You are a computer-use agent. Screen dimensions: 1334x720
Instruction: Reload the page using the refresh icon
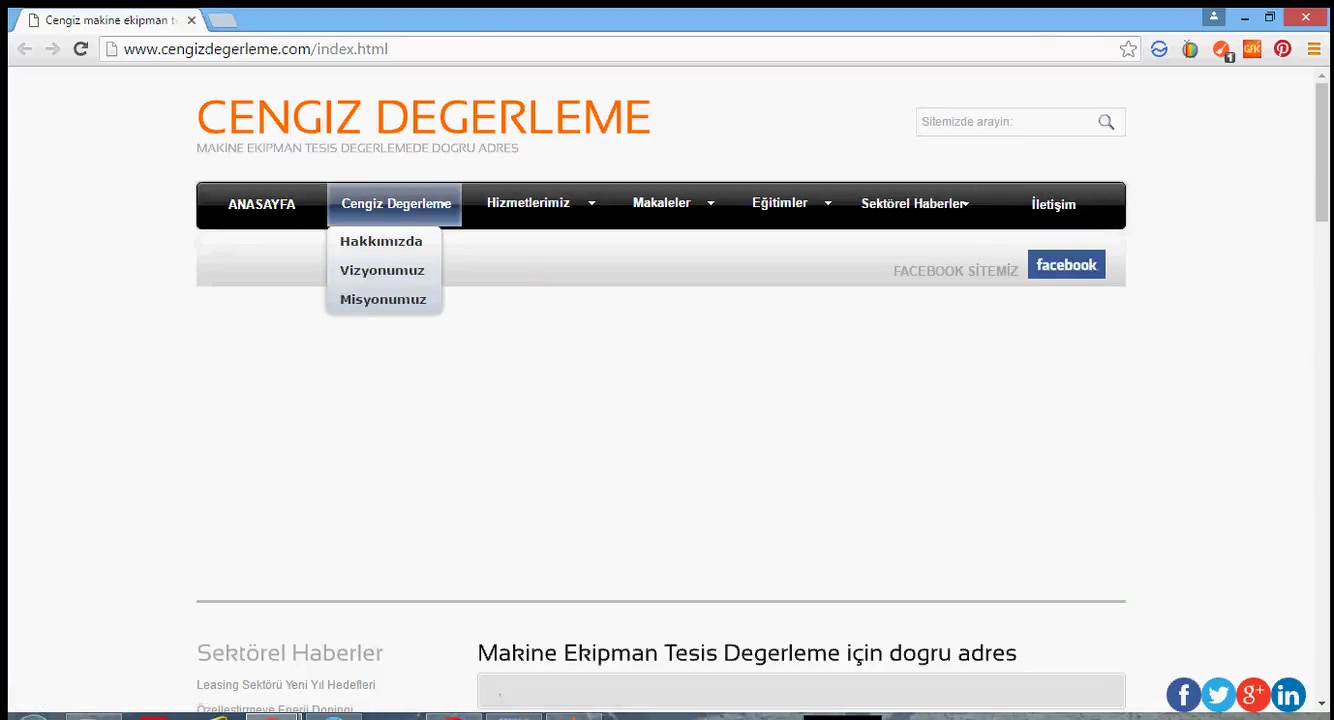point(81,49)
